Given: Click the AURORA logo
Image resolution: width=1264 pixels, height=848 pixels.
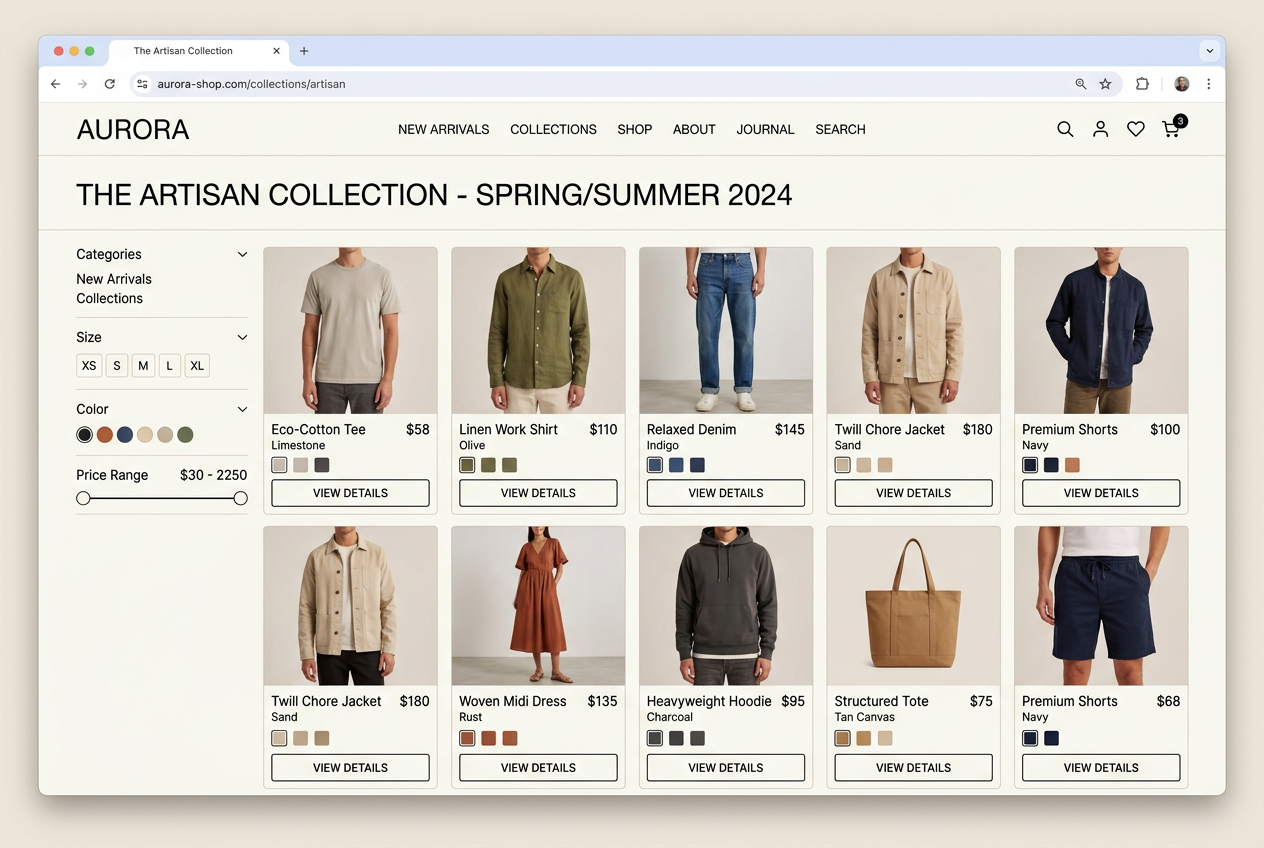Looking at the screenshot, I should click(133, 130).
